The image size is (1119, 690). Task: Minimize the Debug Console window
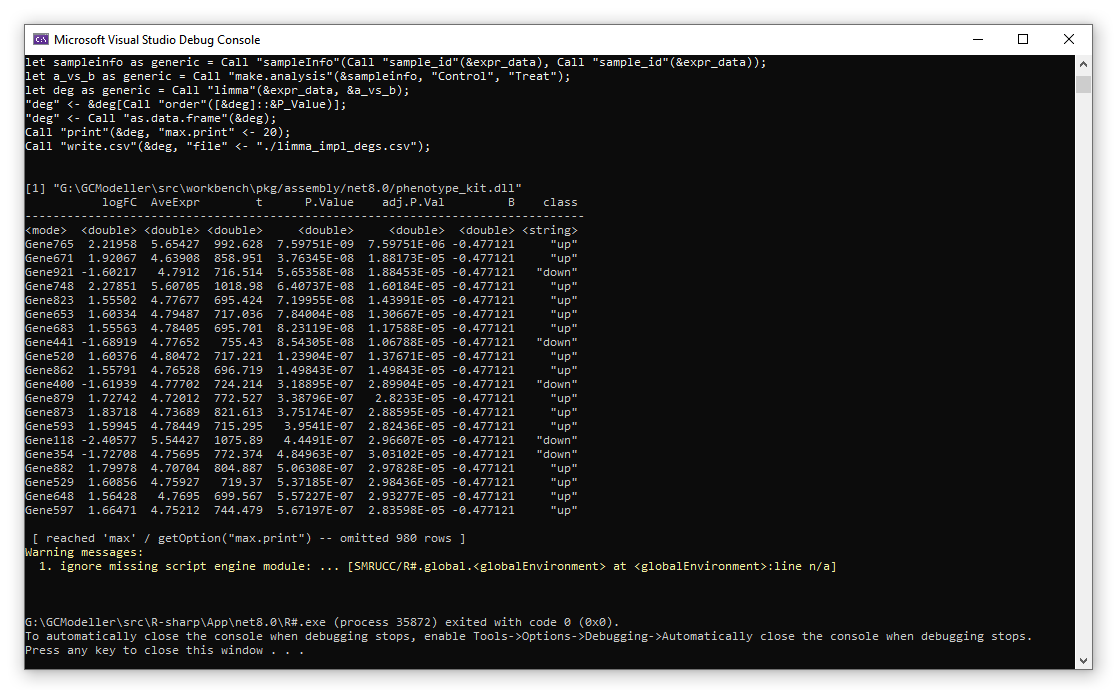976,40
